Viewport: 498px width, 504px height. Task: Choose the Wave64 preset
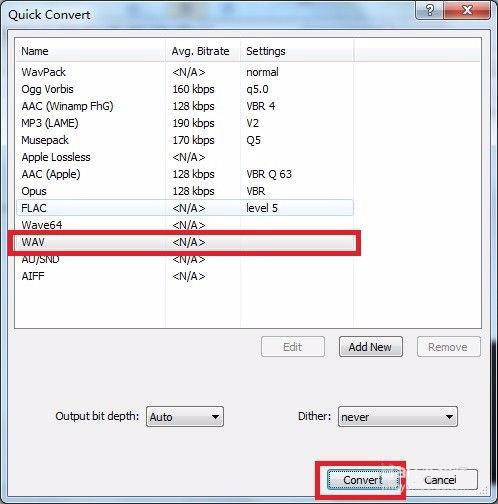tap(185, 225)
